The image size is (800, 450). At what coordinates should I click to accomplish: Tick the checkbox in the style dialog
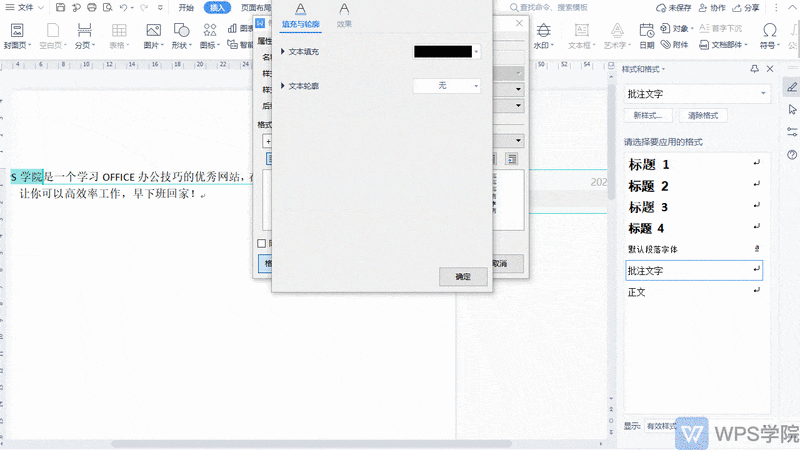tap(262, 243)
